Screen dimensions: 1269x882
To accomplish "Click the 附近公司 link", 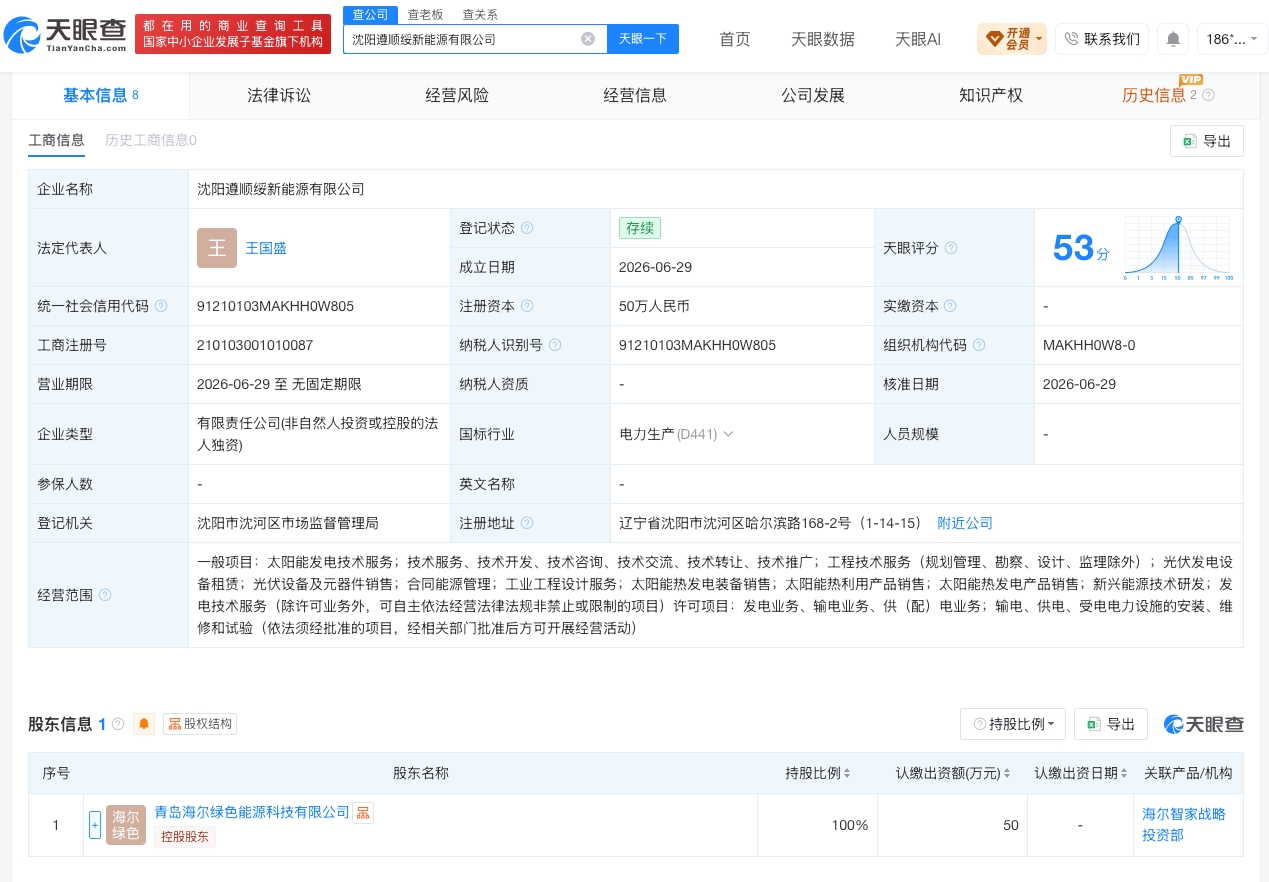I will [965, 523].
